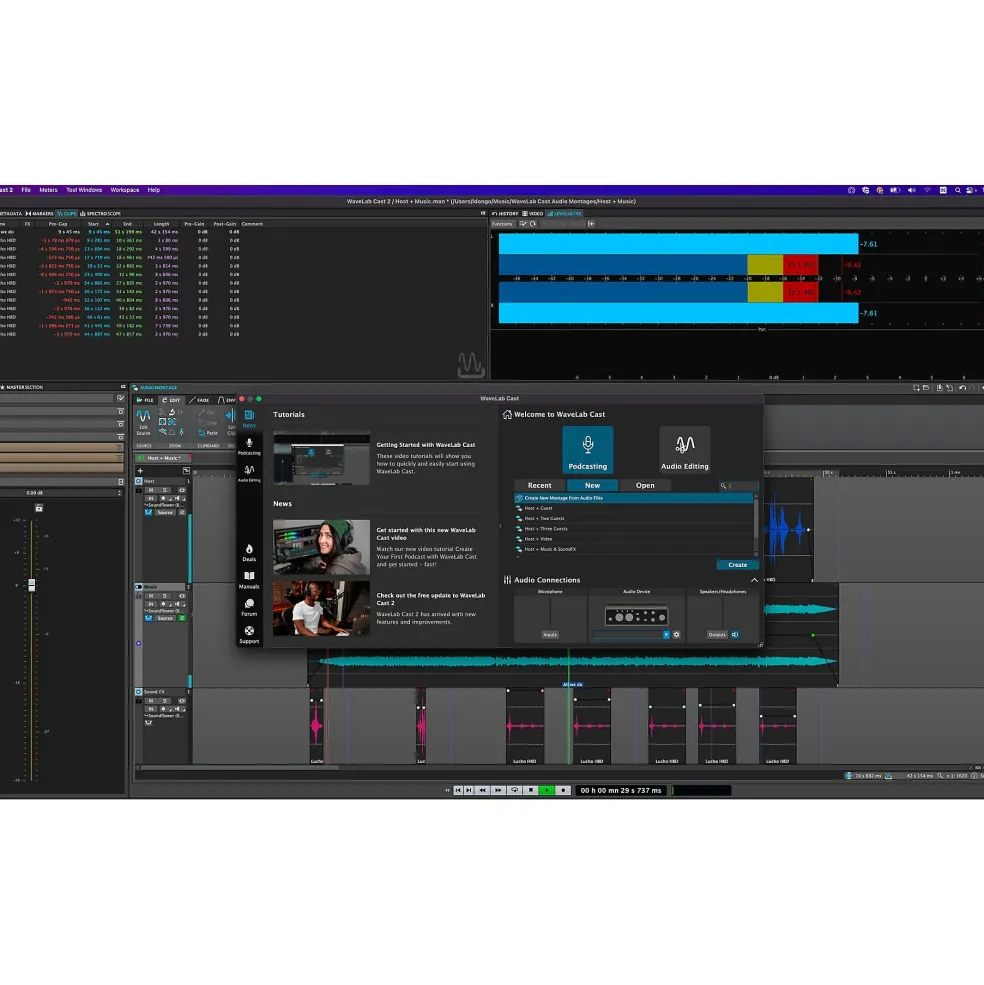Solo the Host track

point(165,490)
